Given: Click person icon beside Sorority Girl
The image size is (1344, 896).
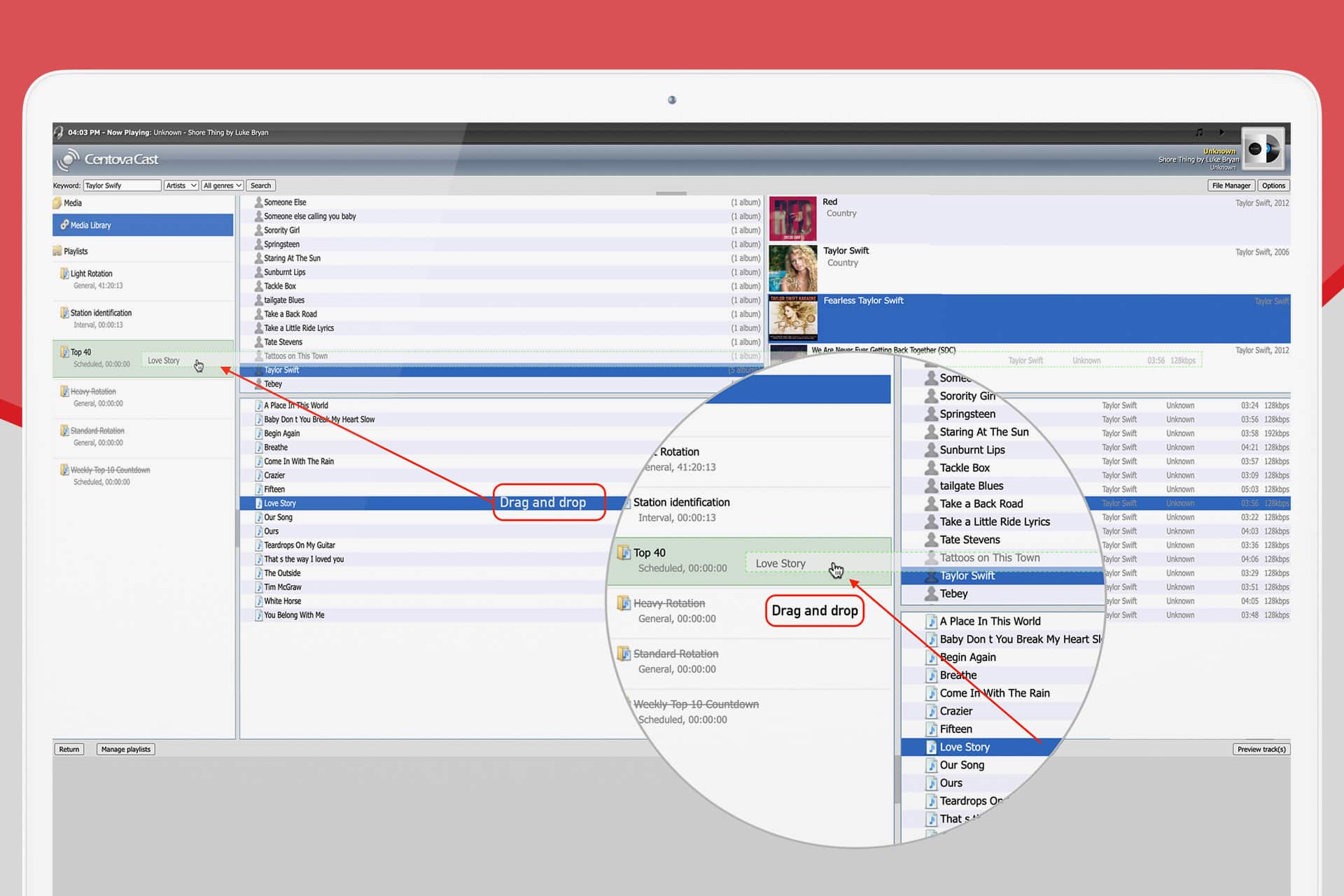Looking at the screenshot, I should point(258,230).
